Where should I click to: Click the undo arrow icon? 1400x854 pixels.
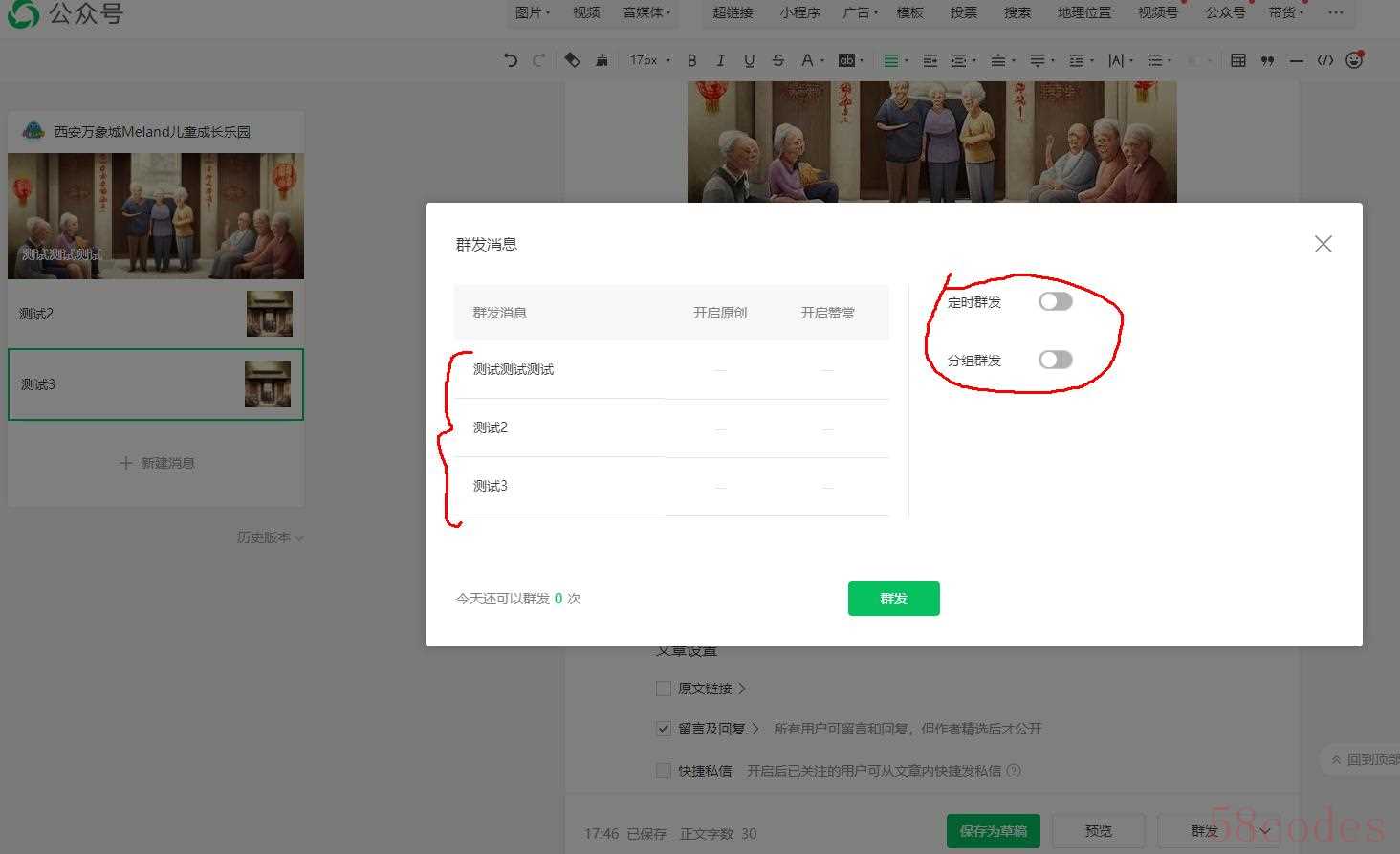(511, 60)
